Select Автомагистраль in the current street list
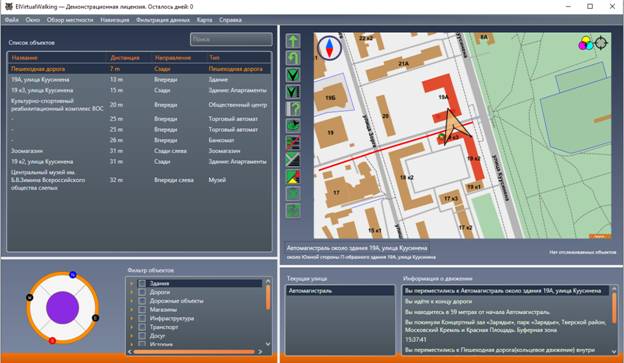This screenshot has width=624, height=363. pyautogui.click(x=340, y=291)
